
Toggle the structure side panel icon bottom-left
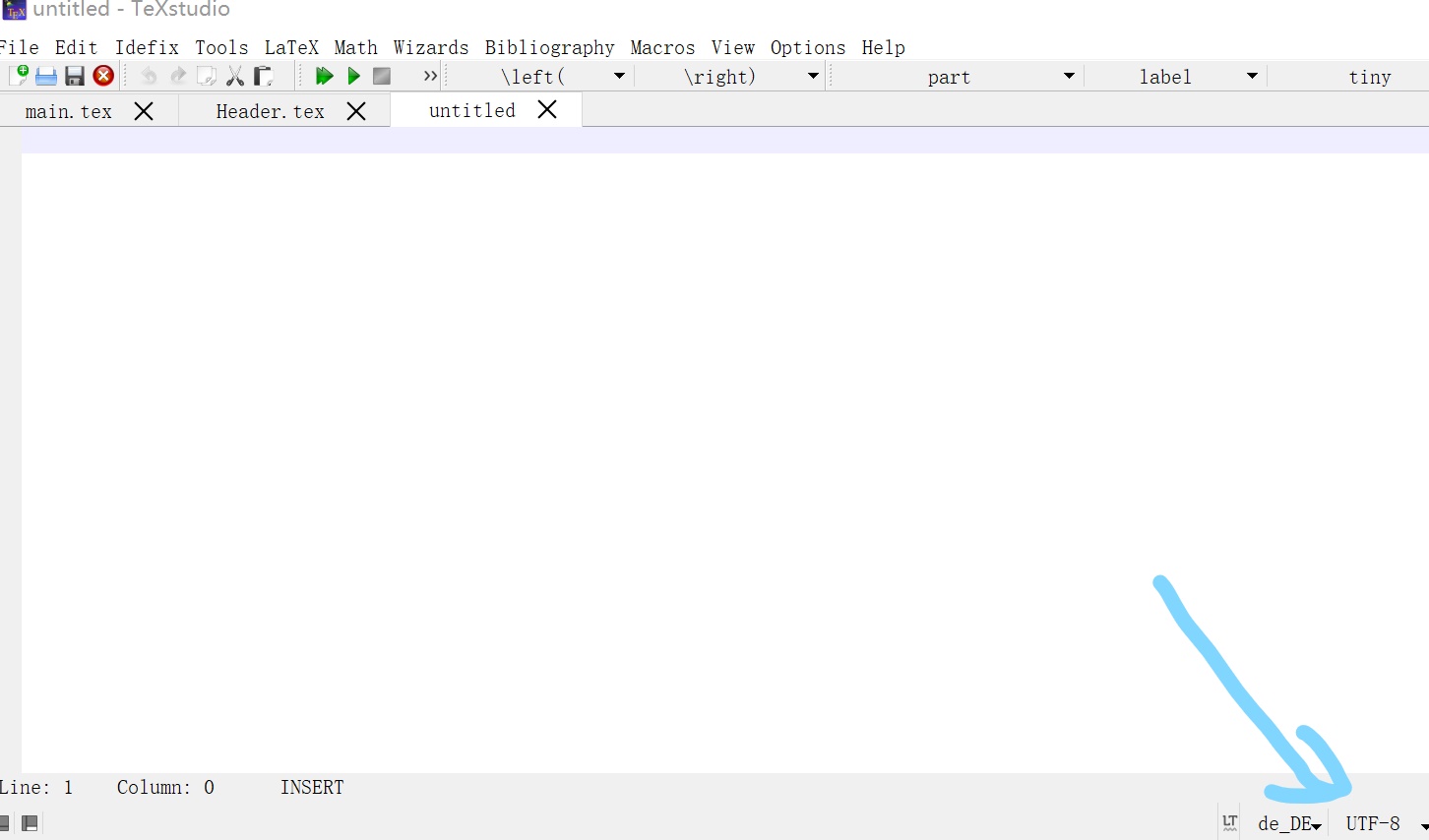[5, 823]
